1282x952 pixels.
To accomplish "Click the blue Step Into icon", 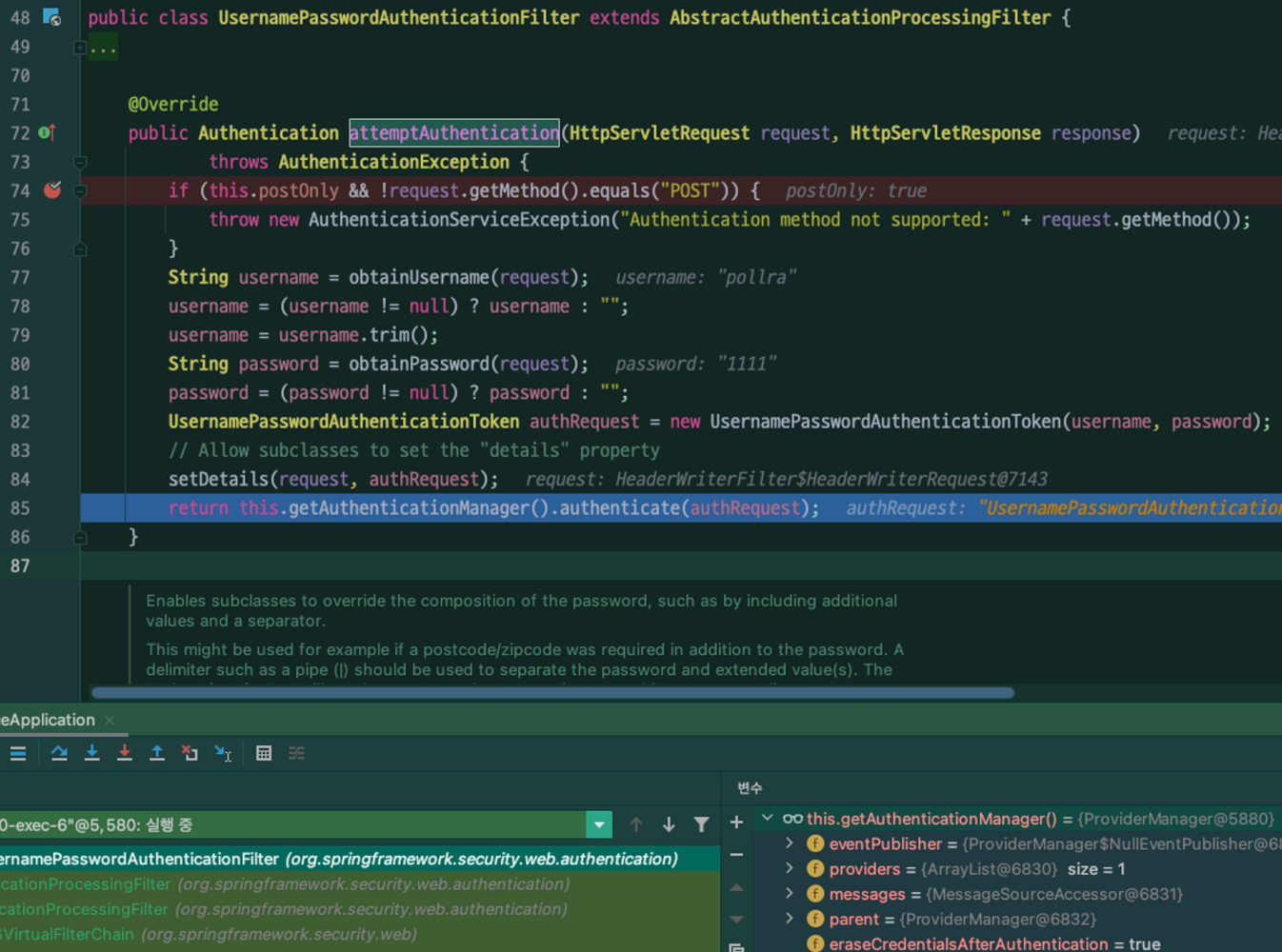I will [x=92, y=753].
